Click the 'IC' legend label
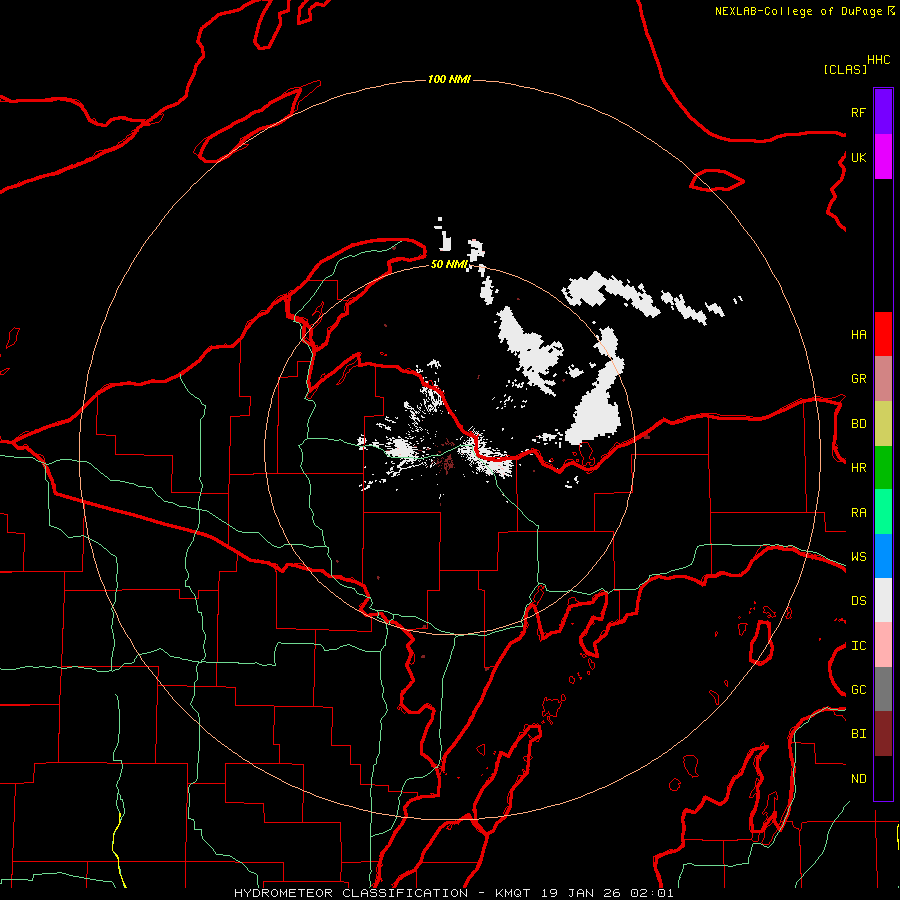 pyautogui.click(x=858, y=646)
